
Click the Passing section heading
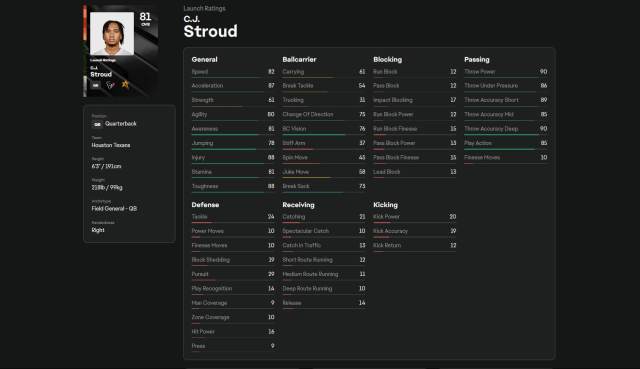[476, 60]
